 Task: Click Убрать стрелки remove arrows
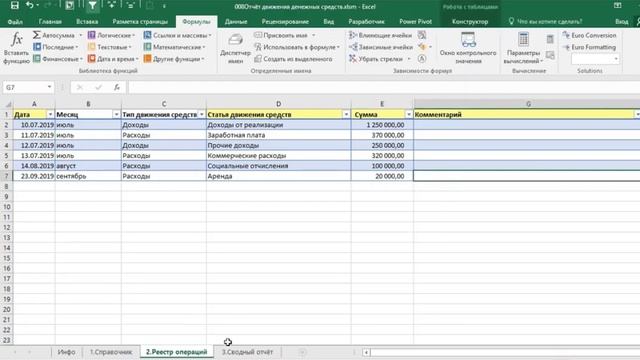(x=379, y=59)
